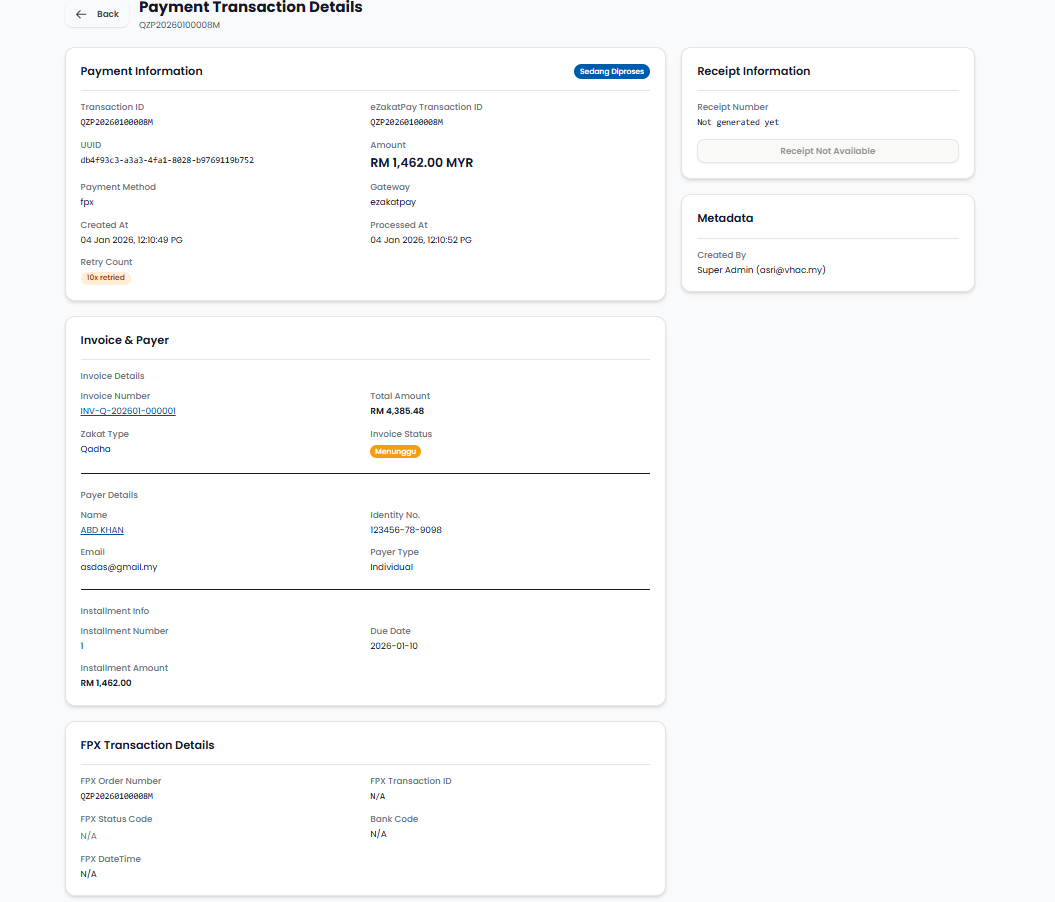Click the FPX Order Number value
1055x902 pixels.
[x=116, y=796]
